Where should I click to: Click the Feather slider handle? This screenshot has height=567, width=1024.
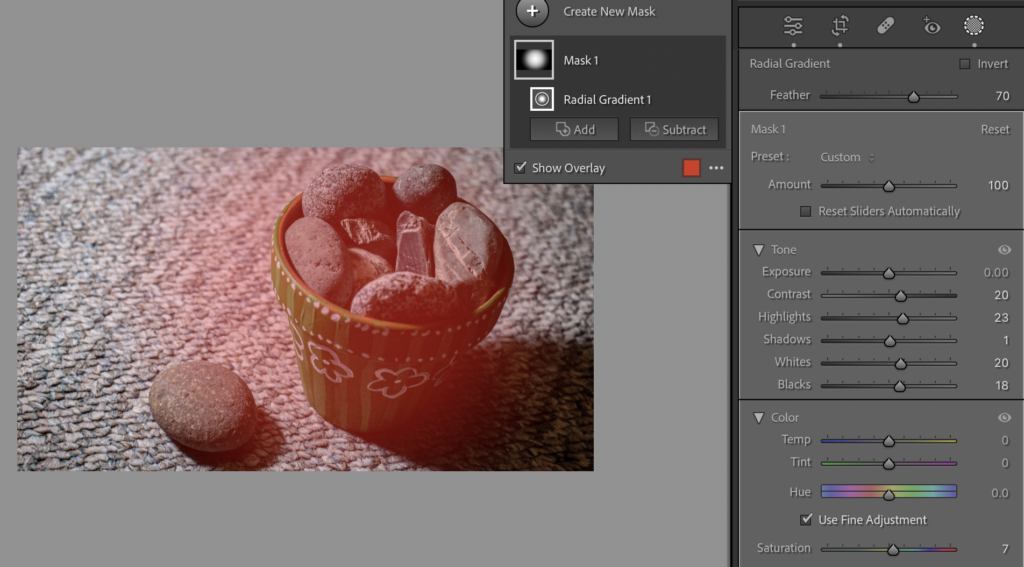pyautogui.click(x=914, y=97)
